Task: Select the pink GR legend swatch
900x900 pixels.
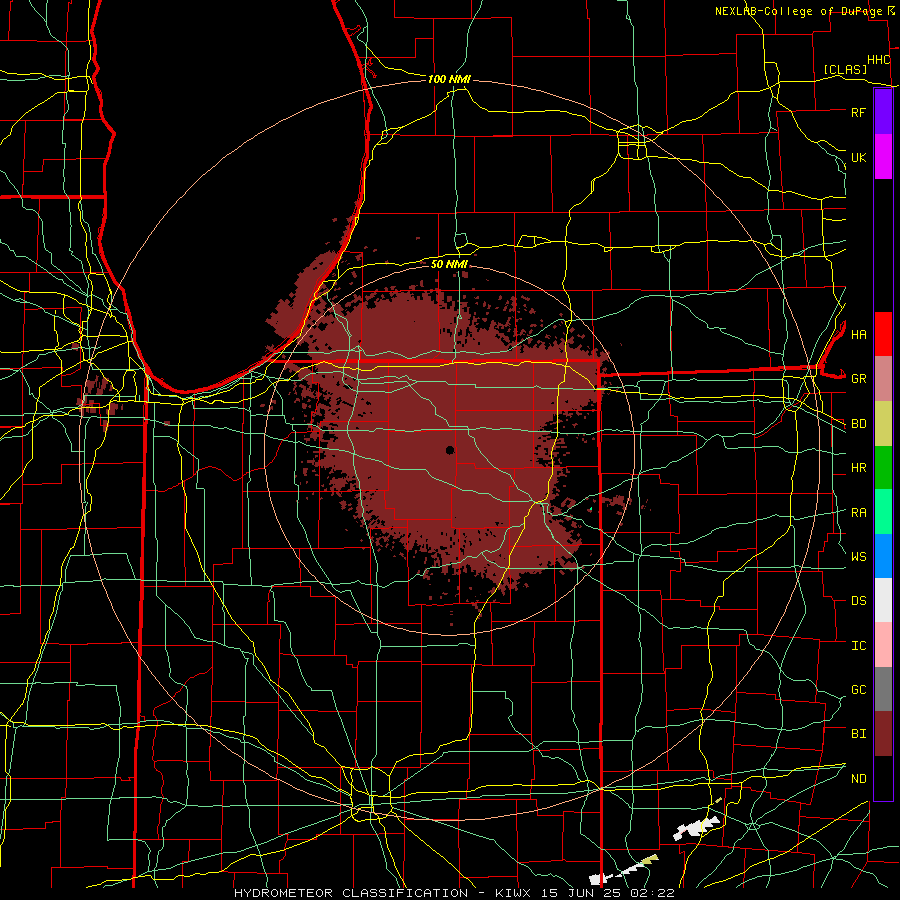Action: point(883,379)
